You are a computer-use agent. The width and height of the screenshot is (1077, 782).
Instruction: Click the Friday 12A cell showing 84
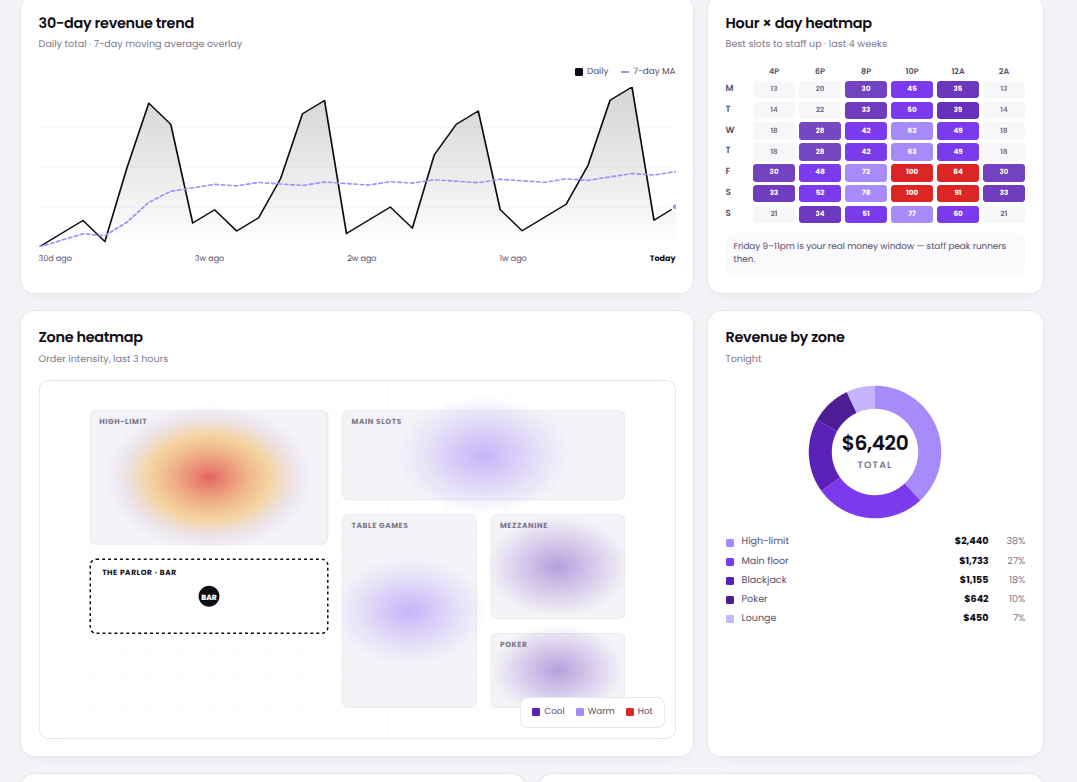coord(956,171)
